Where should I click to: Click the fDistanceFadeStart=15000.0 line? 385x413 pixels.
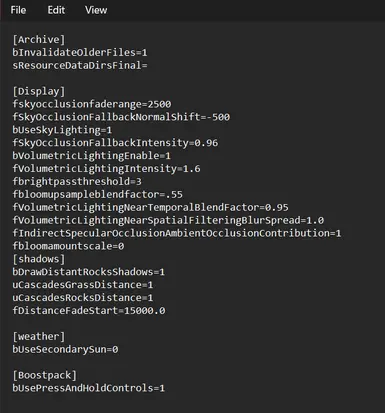pyautogui.click(x=89, y=311)
